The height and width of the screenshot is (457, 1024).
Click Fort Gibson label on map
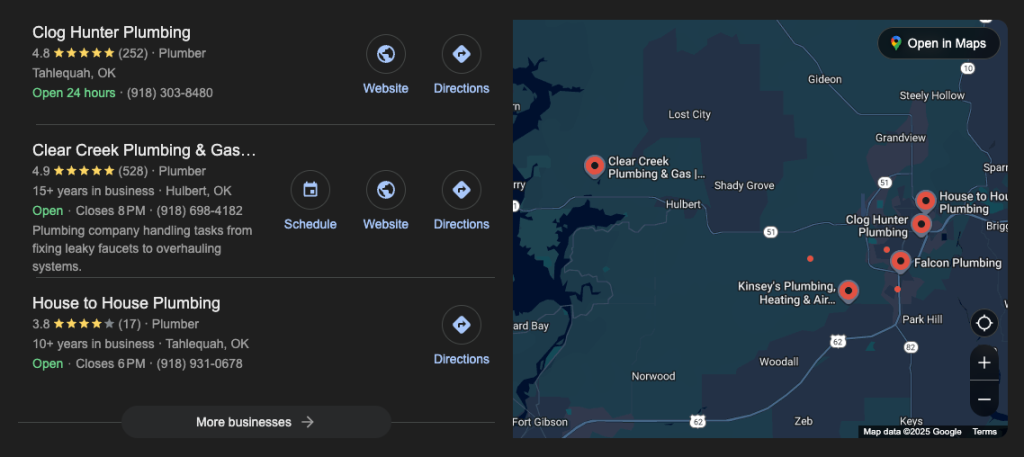pyautogui.click(x=541, y=422)
